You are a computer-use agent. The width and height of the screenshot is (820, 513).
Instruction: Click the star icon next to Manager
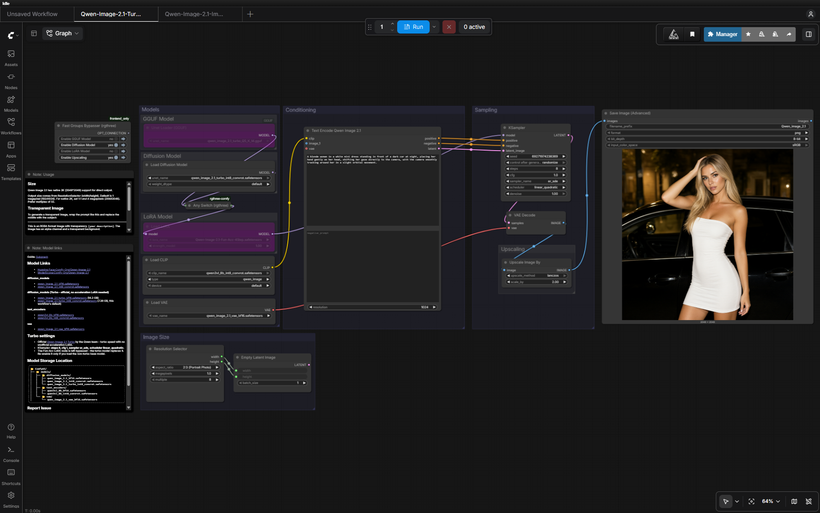tap(748, 34)
